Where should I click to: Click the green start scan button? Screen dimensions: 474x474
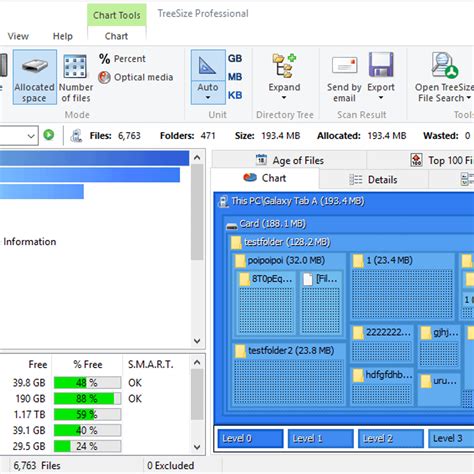pos(49,135)
